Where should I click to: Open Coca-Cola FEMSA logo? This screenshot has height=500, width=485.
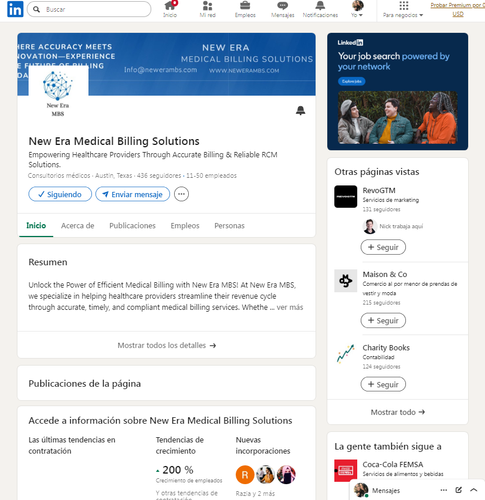coord(346,471)
